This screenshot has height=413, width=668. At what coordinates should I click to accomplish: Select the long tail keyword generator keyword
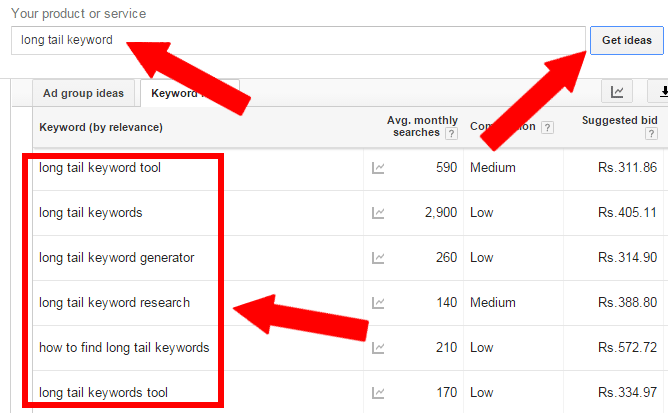pyautogui.click(x=116, y=258)
